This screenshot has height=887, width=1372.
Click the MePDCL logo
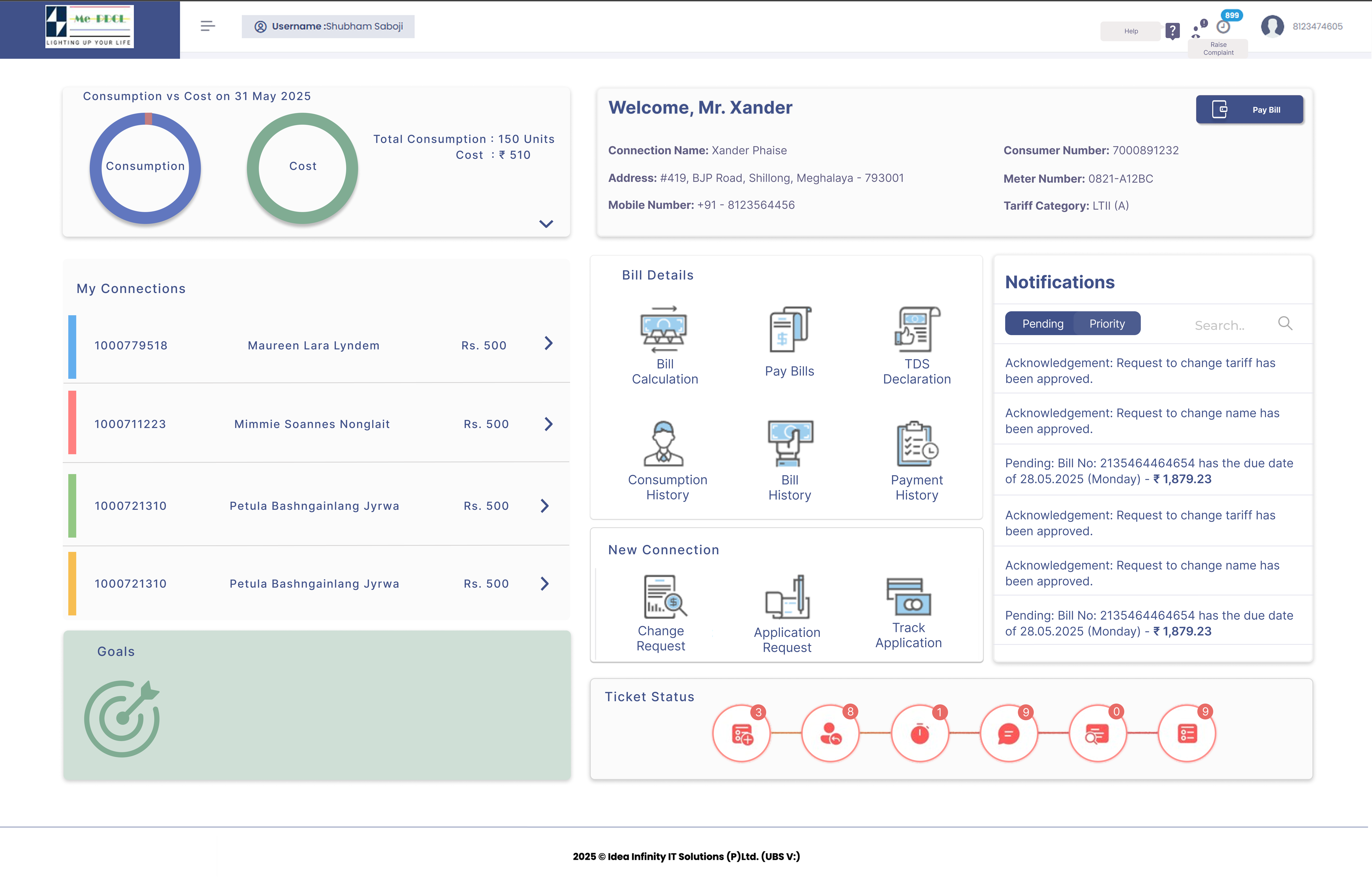point(89,26)
